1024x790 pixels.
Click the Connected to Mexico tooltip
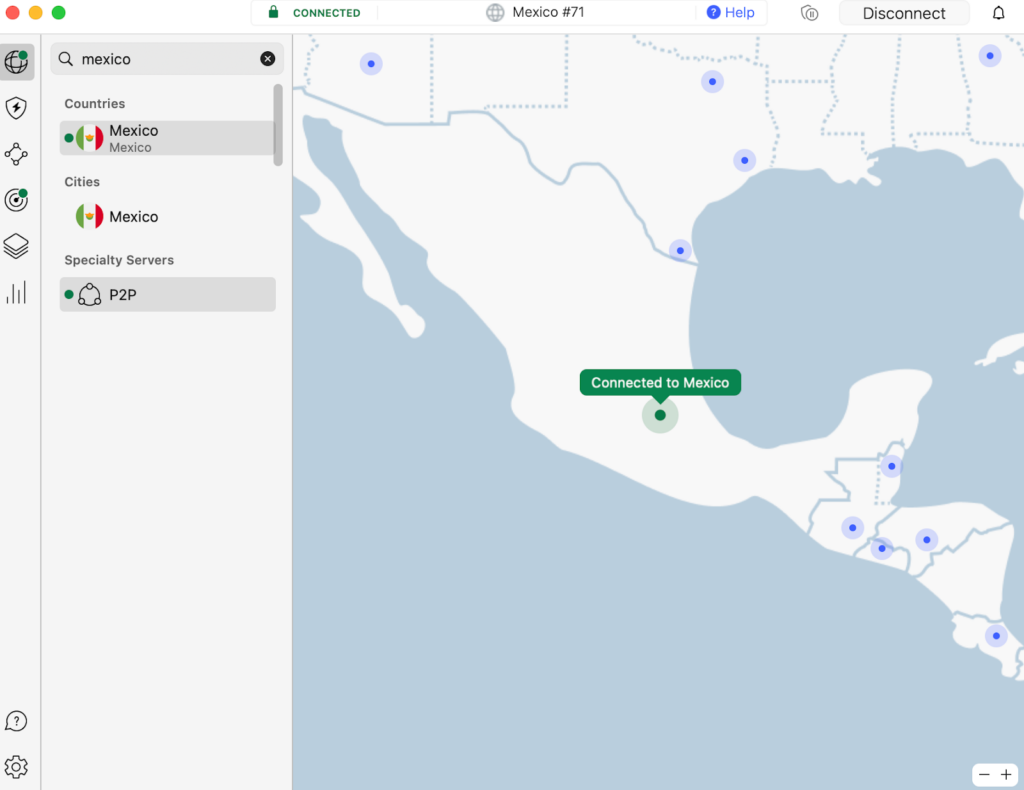coord(660,383)
